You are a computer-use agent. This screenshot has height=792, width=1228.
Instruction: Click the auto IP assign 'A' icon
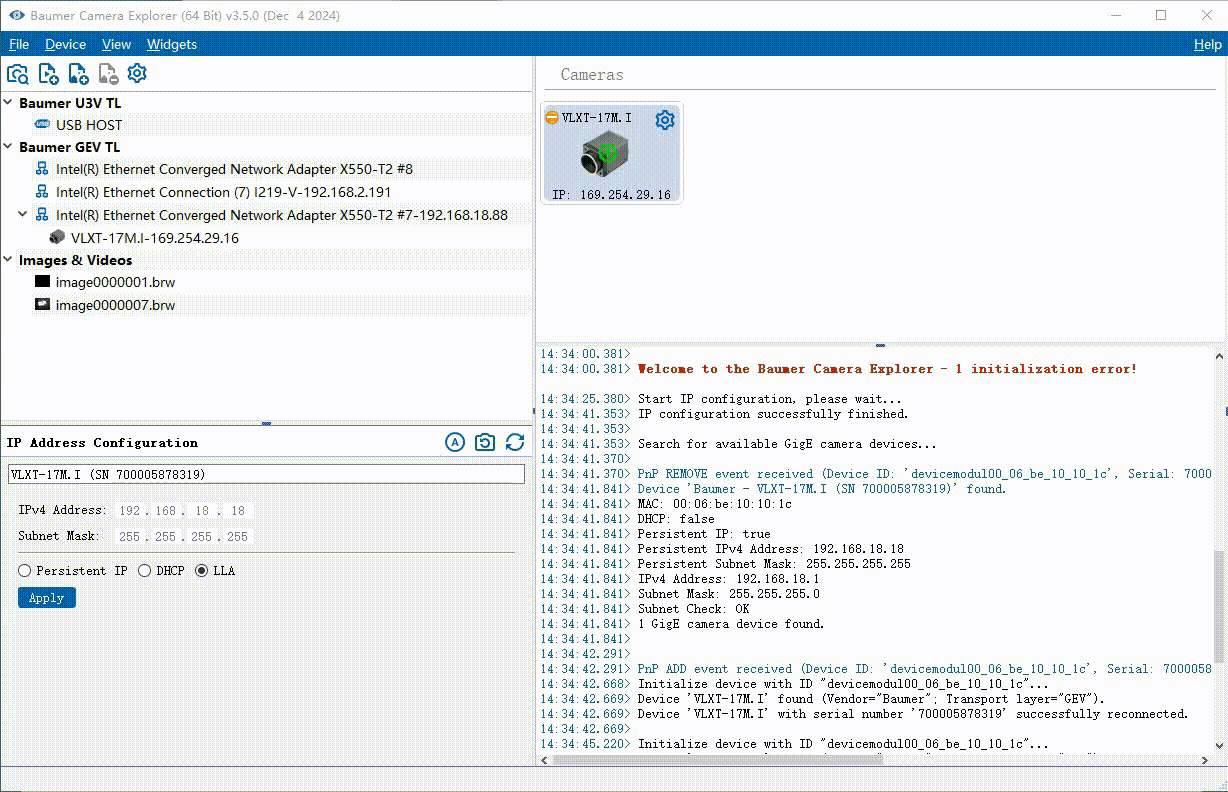pyautogui.click(x=455, y=442)
